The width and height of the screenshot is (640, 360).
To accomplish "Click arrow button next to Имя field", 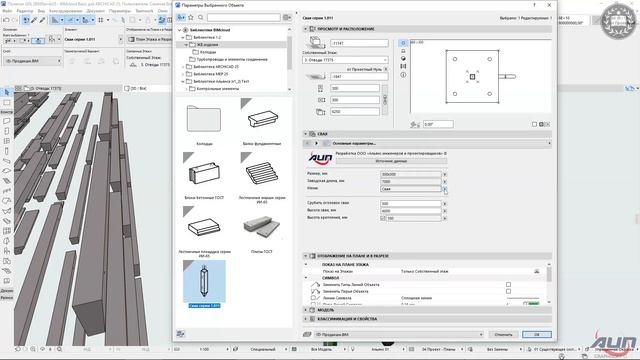I will (x=445, y=189).
